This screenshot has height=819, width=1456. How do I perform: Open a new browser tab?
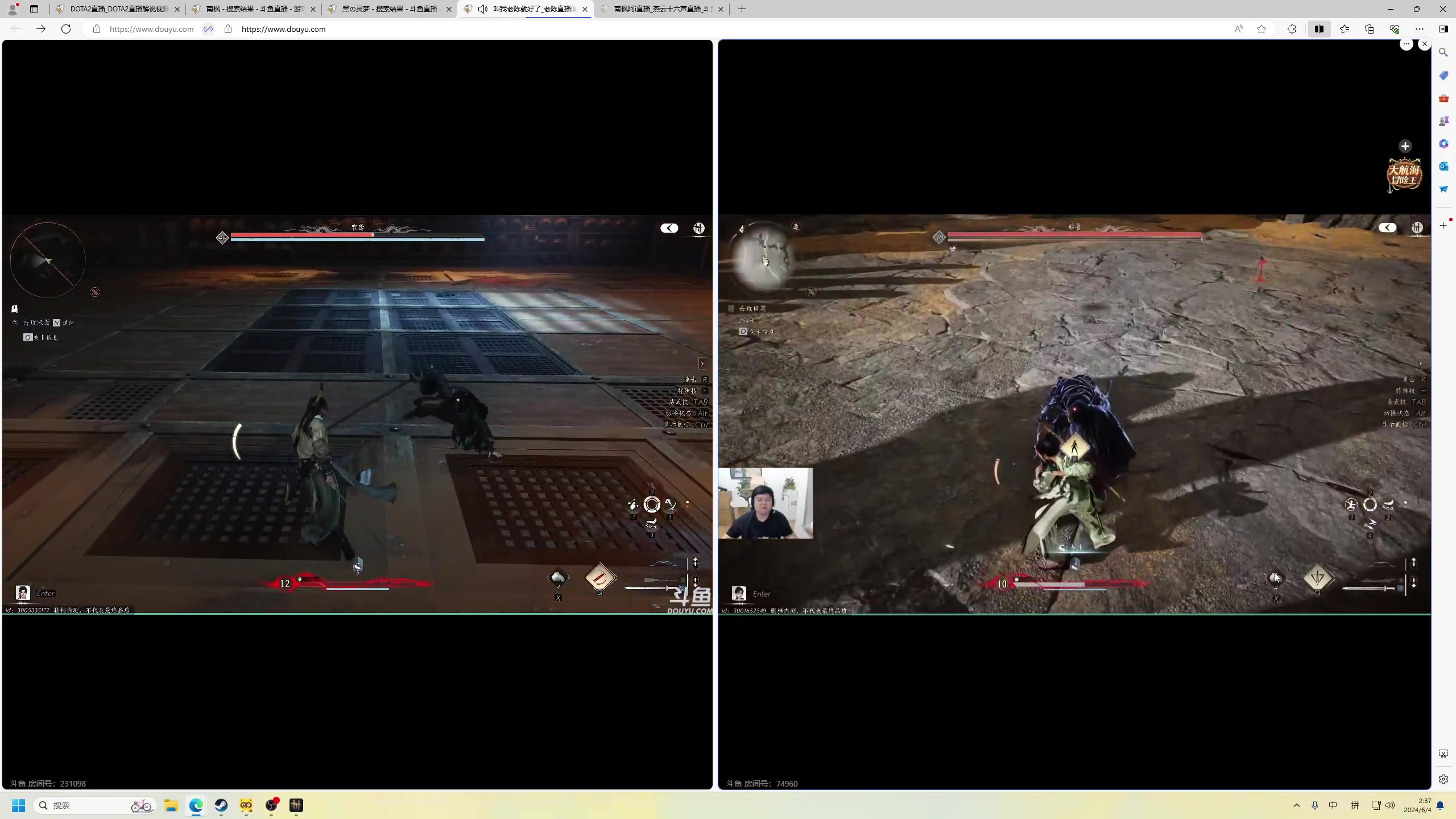click(742, 9)
